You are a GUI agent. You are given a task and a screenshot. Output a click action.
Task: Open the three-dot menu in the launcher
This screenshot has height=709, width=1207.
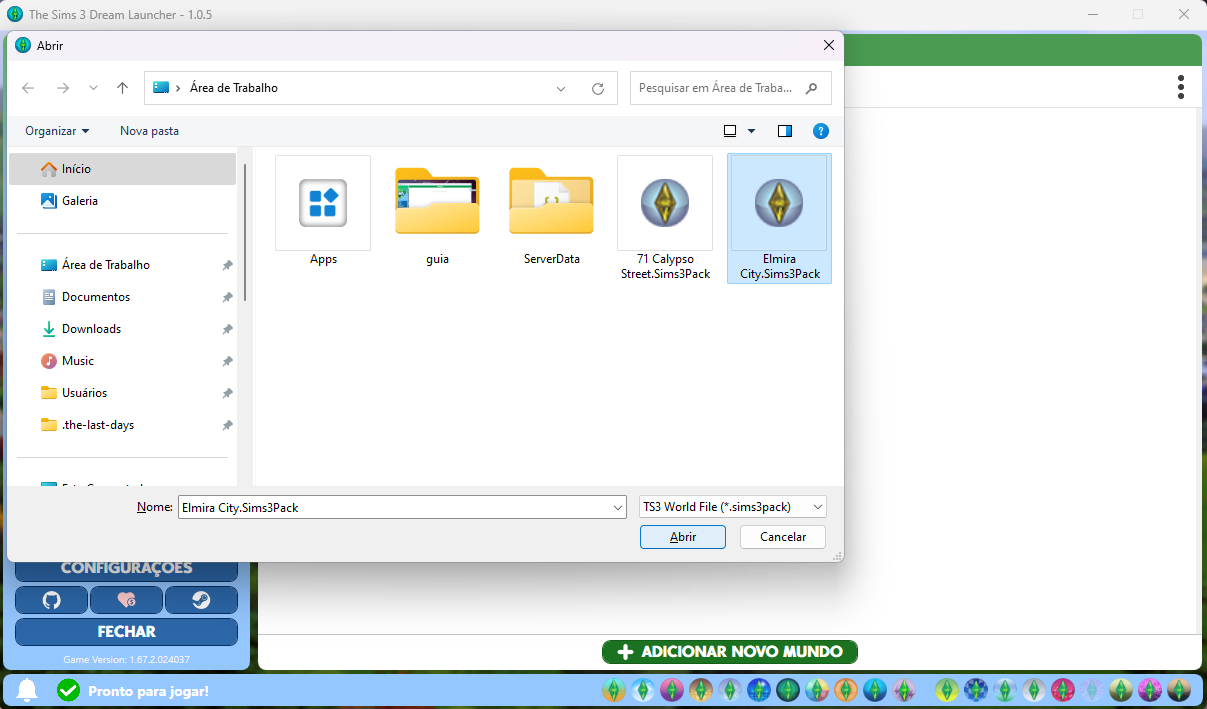click(x=1181, y=86)
